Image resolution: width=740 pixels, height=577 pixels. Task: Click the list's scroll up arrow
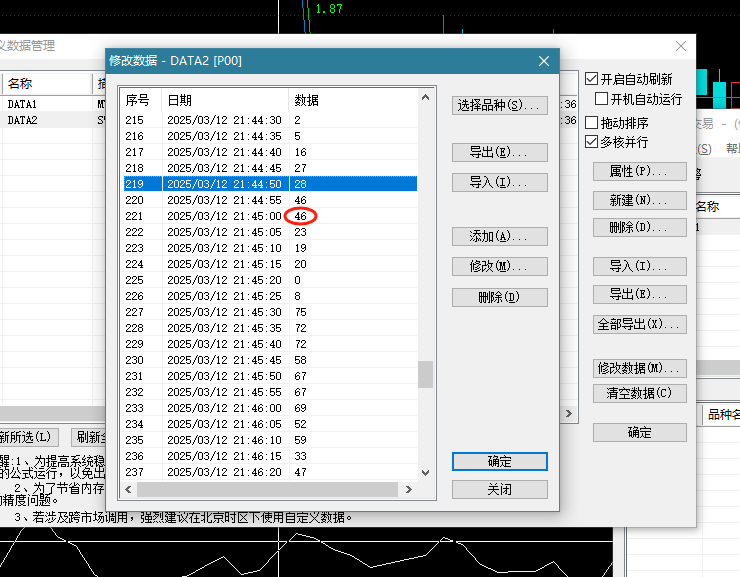pos(425,97)
